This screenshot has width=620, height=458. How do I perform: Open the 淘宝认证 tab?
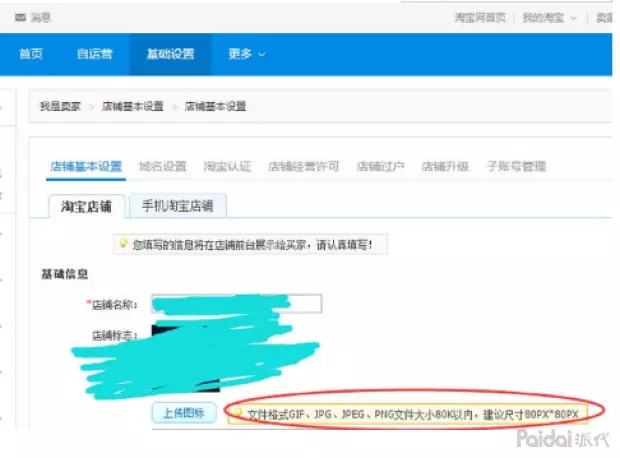pos(227,167)
